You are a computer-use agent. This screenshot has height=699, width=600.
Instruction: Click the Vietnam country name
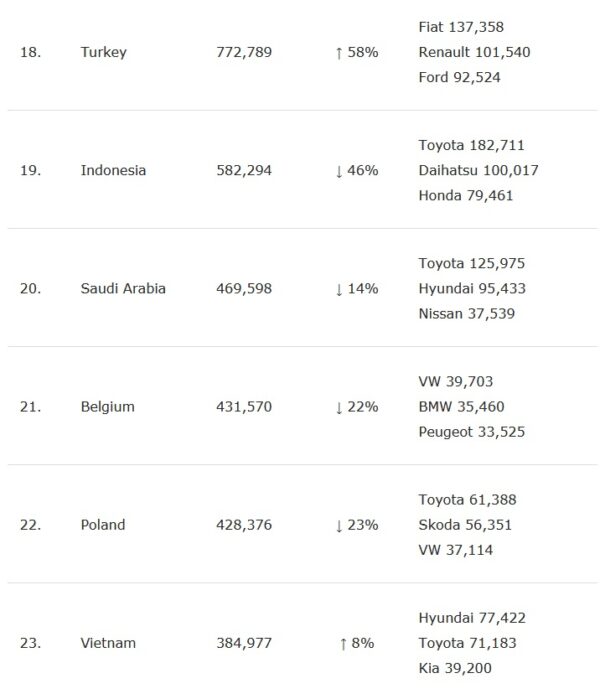108,643
